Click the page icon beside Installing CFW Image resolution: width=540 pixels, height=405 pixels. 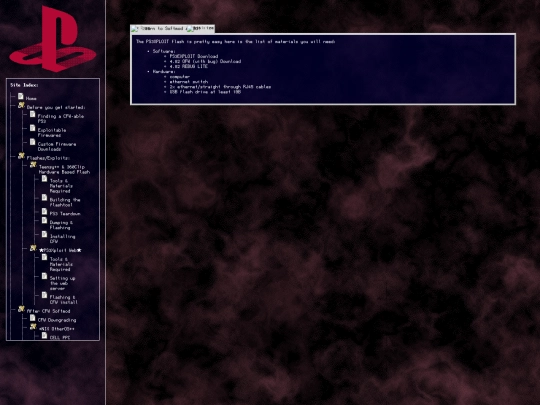tap(44, 234)
